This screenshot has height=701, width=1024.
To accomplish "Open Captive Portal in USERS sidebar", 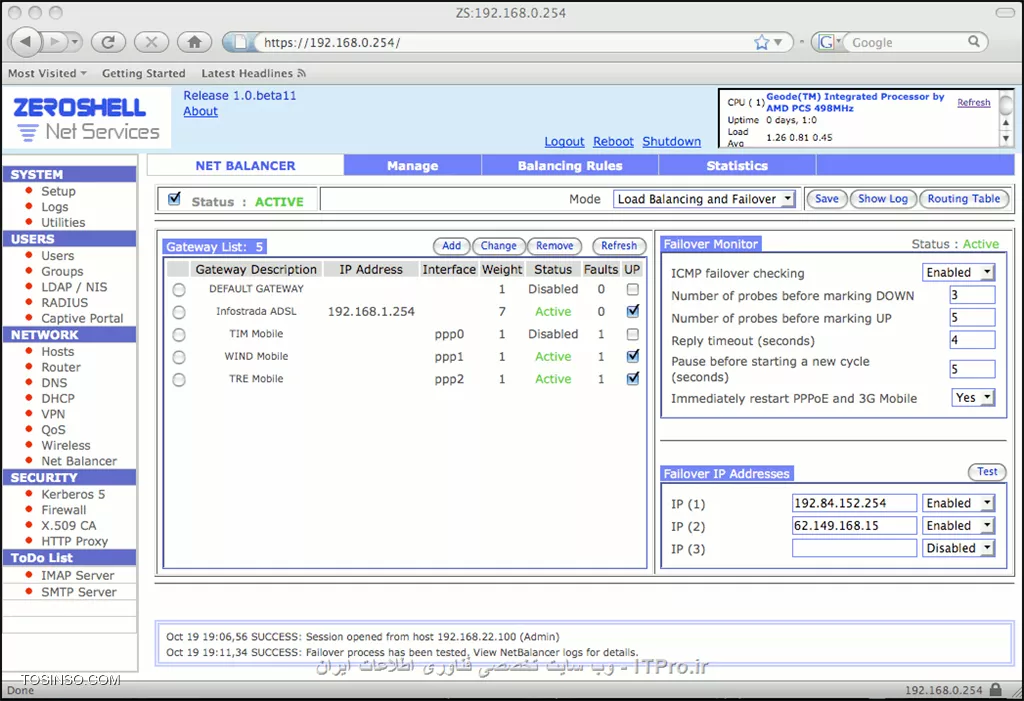I will 82,319.
